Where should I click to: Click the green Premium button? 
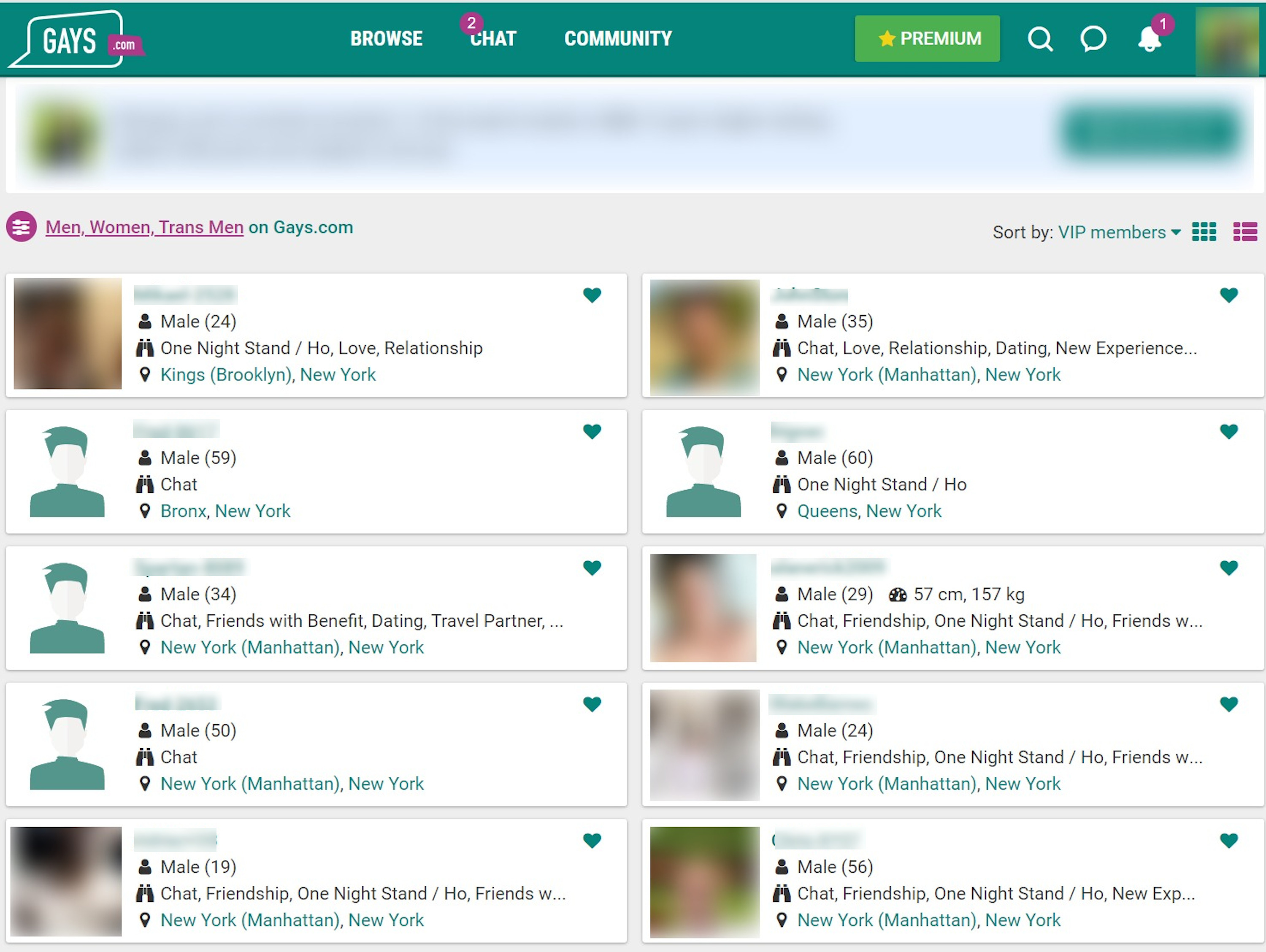tap(927, 38)
